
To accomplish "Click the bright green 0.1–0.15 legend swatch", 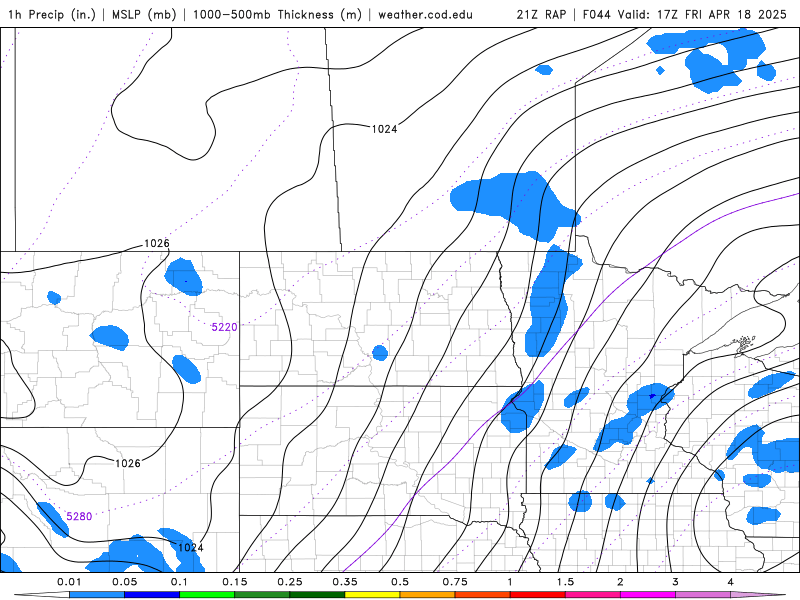I will click(x=207, y=595).
